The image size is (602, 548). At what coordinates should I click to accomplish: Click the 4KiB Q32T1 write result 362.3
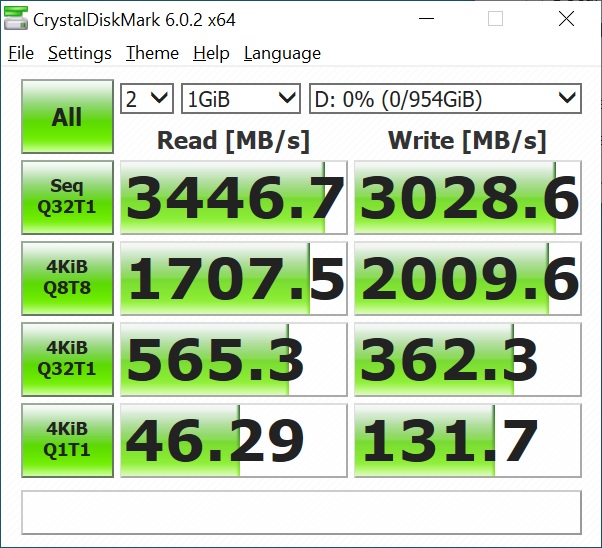point(468,359)
